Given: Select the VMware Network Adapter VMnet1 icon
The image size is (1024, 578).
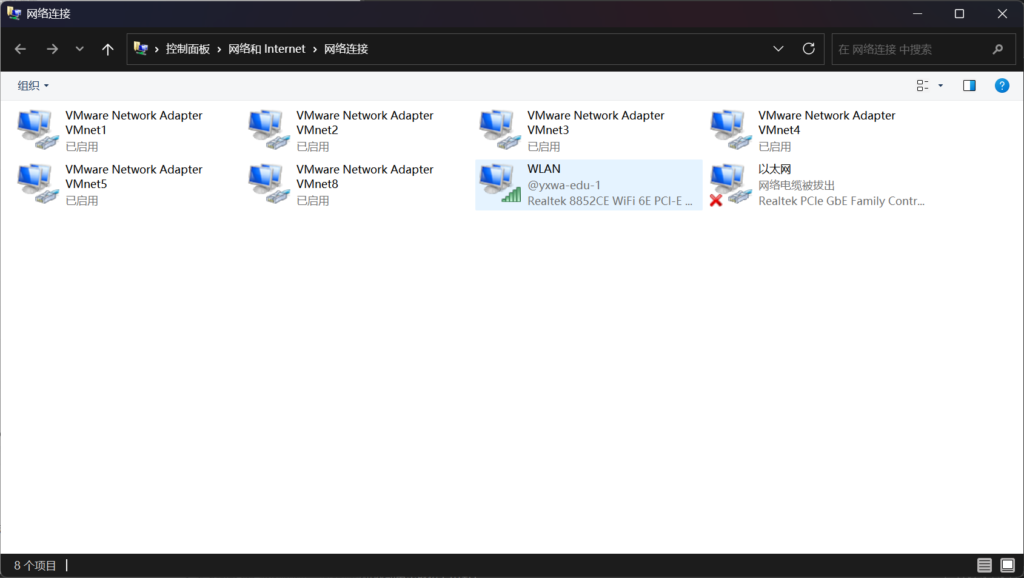Looking at the screenshot, I should 37,130.
